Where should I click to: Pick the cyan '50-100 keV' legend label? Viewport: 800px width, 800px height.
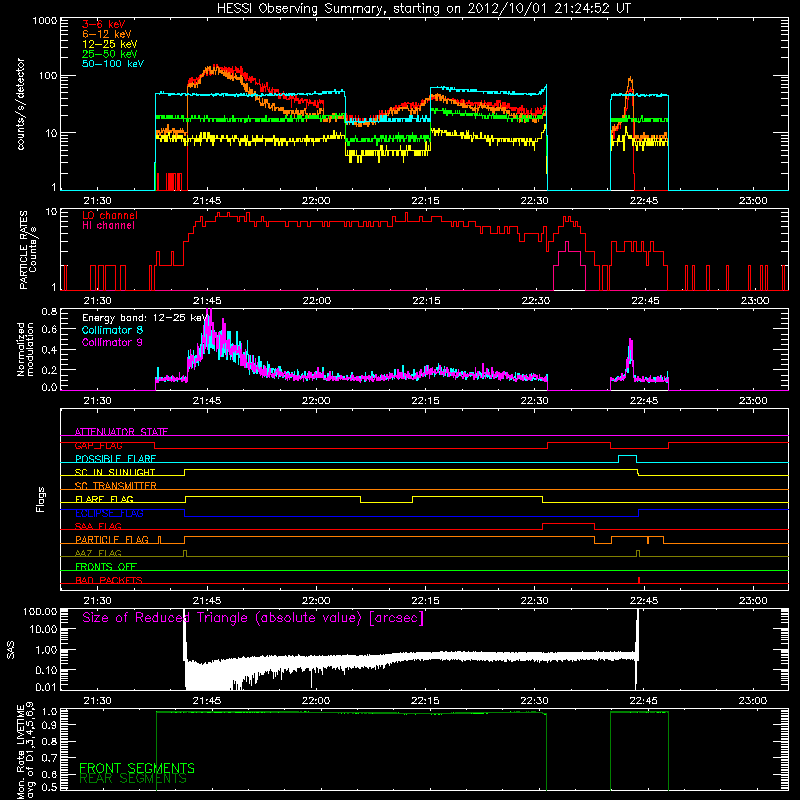coord(113,64)
